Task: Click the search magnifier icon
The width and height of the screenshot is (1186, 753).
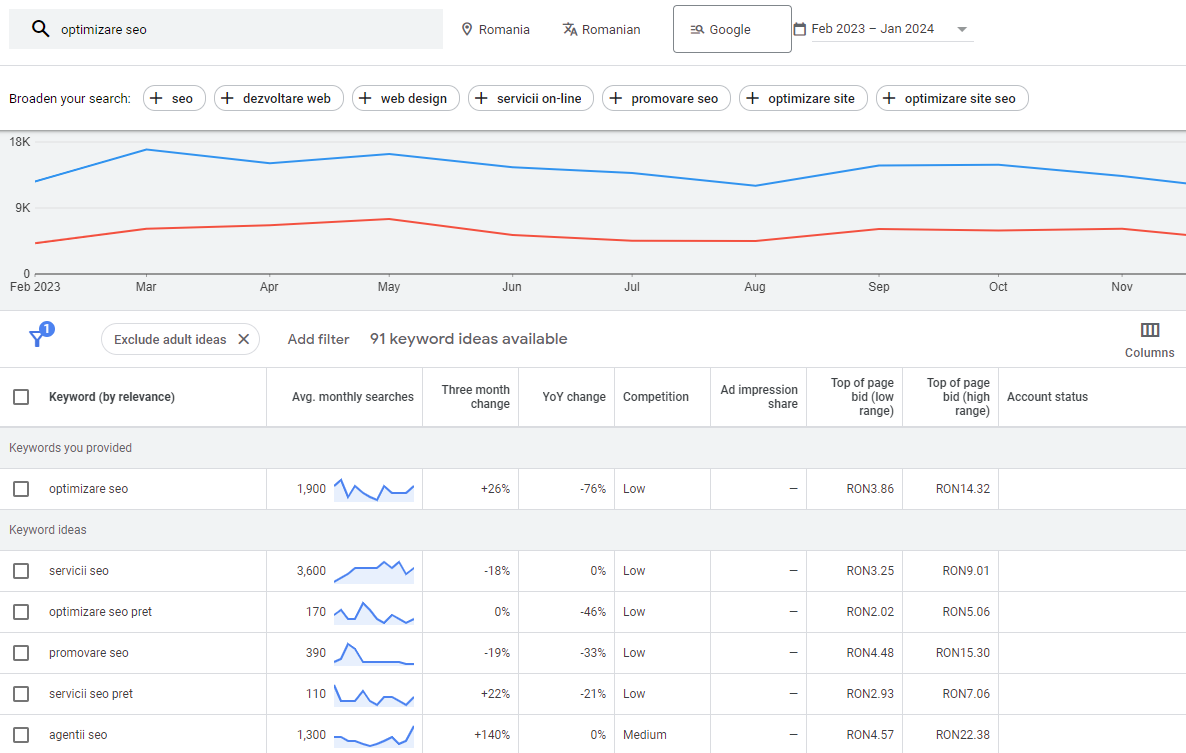Action: coord(40,29)
